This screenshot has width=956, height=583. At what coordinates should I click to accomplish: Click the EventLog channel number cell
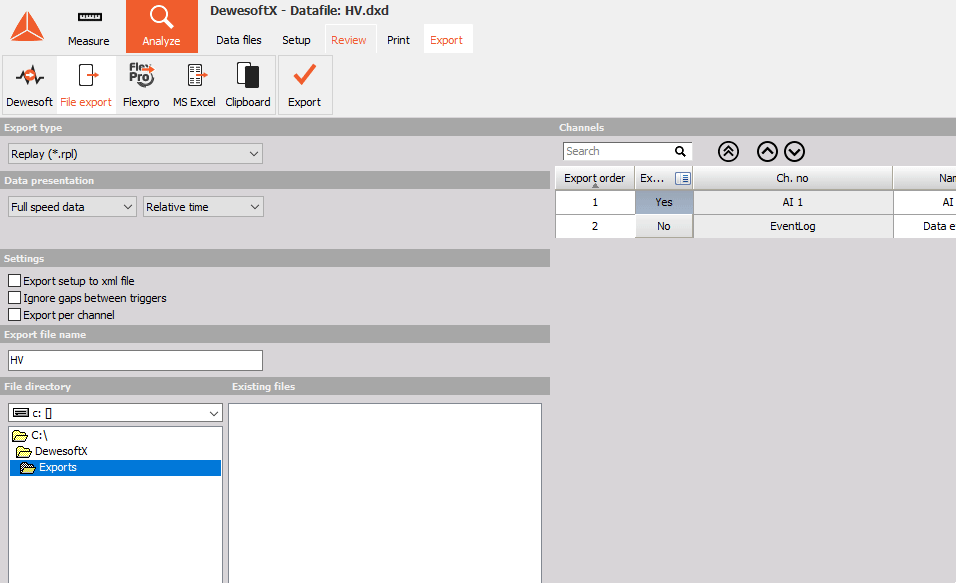(793, 226)
